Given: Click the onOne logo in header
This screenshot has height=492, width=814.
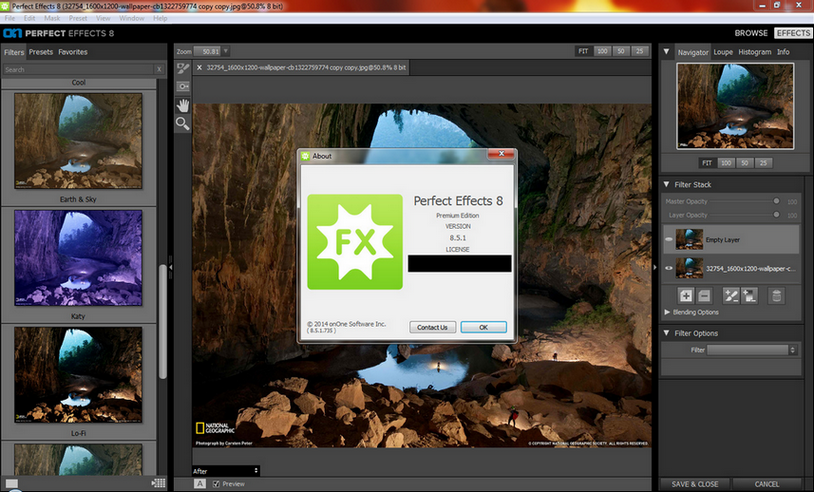Looking at the screenshot, I should pos(12,33).
